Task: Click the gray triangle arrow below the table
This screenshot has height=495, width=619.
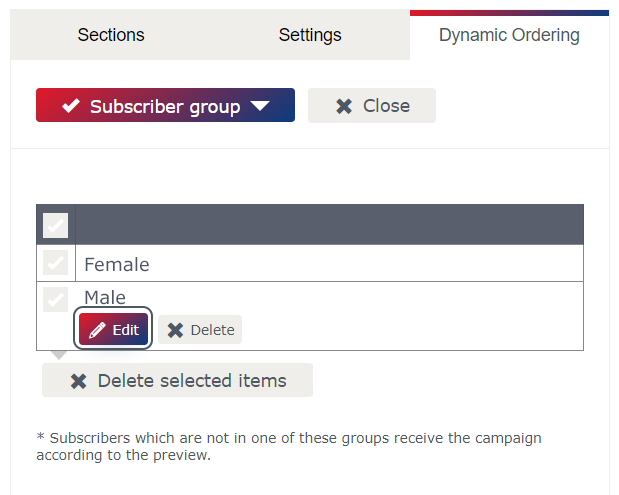Action: pos(59,355)
